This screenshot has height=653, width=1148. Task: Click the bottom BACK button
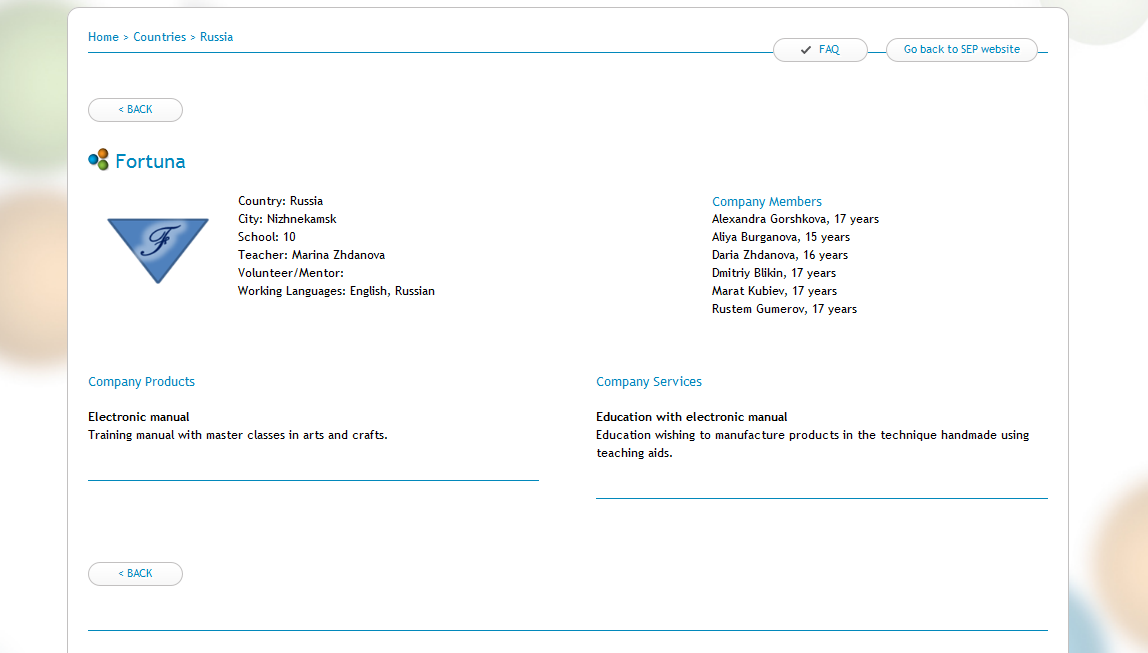tap(135, 574)
